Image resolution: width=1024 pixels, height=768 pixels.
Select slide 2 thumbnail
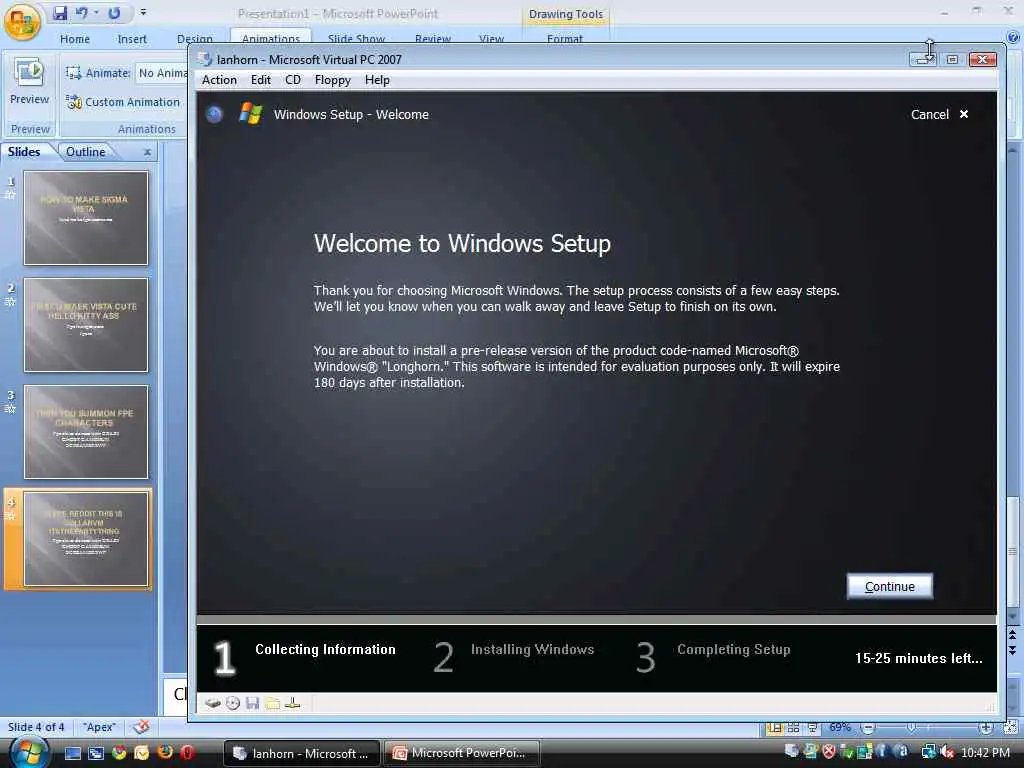[86, 325]
